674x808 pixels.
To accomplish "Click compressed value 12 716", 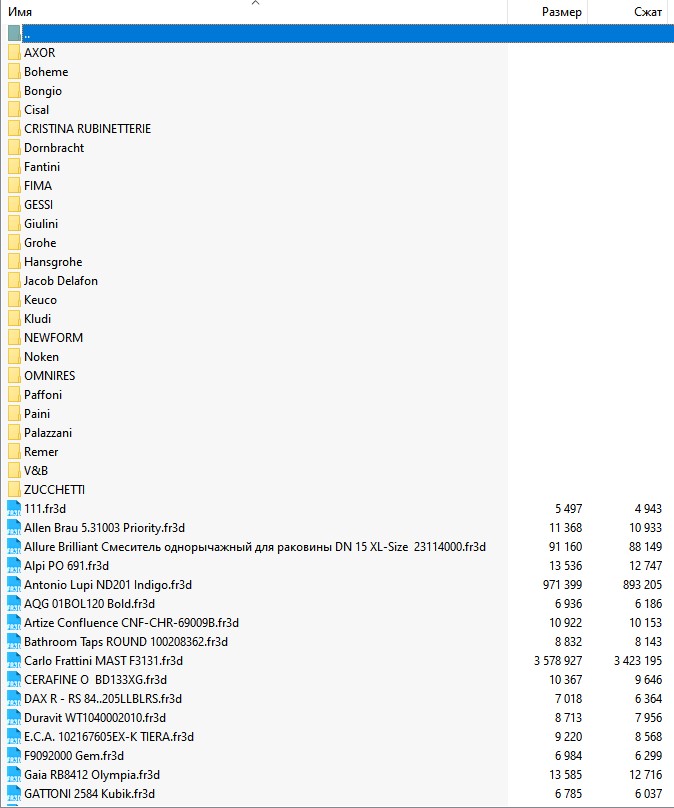I will 645,775.
